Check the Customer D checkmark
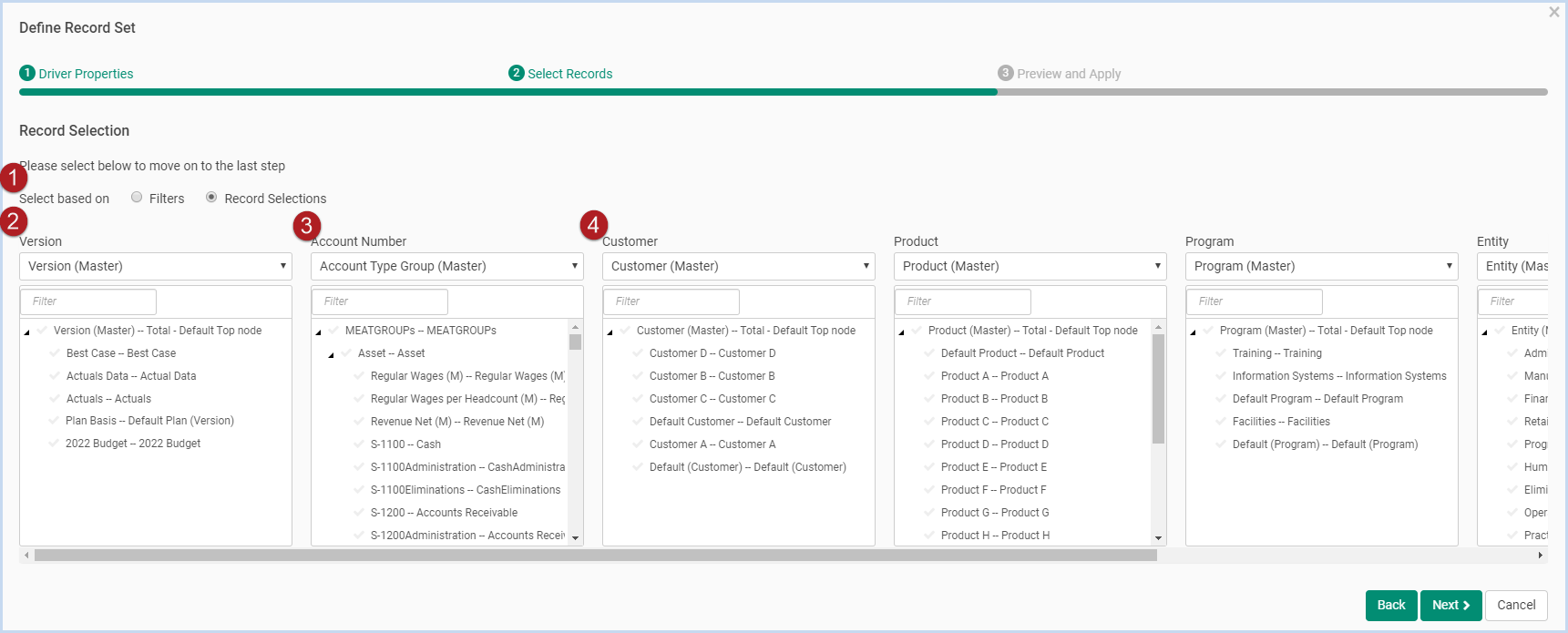The image size is (1568, 633). click(638, 352)
